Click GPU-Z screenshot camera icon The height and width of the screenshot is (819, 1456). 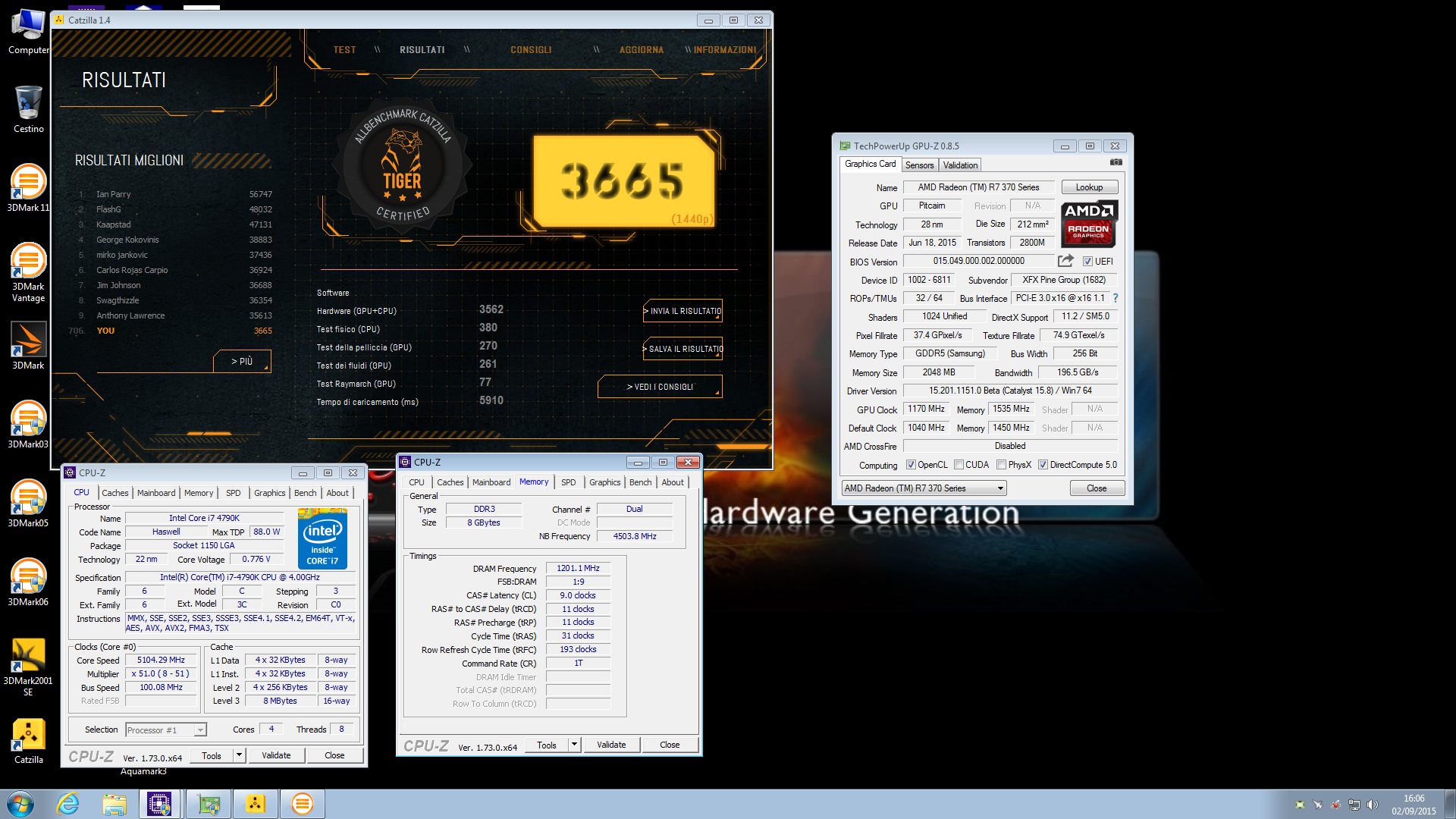[x=1116, y=162]
